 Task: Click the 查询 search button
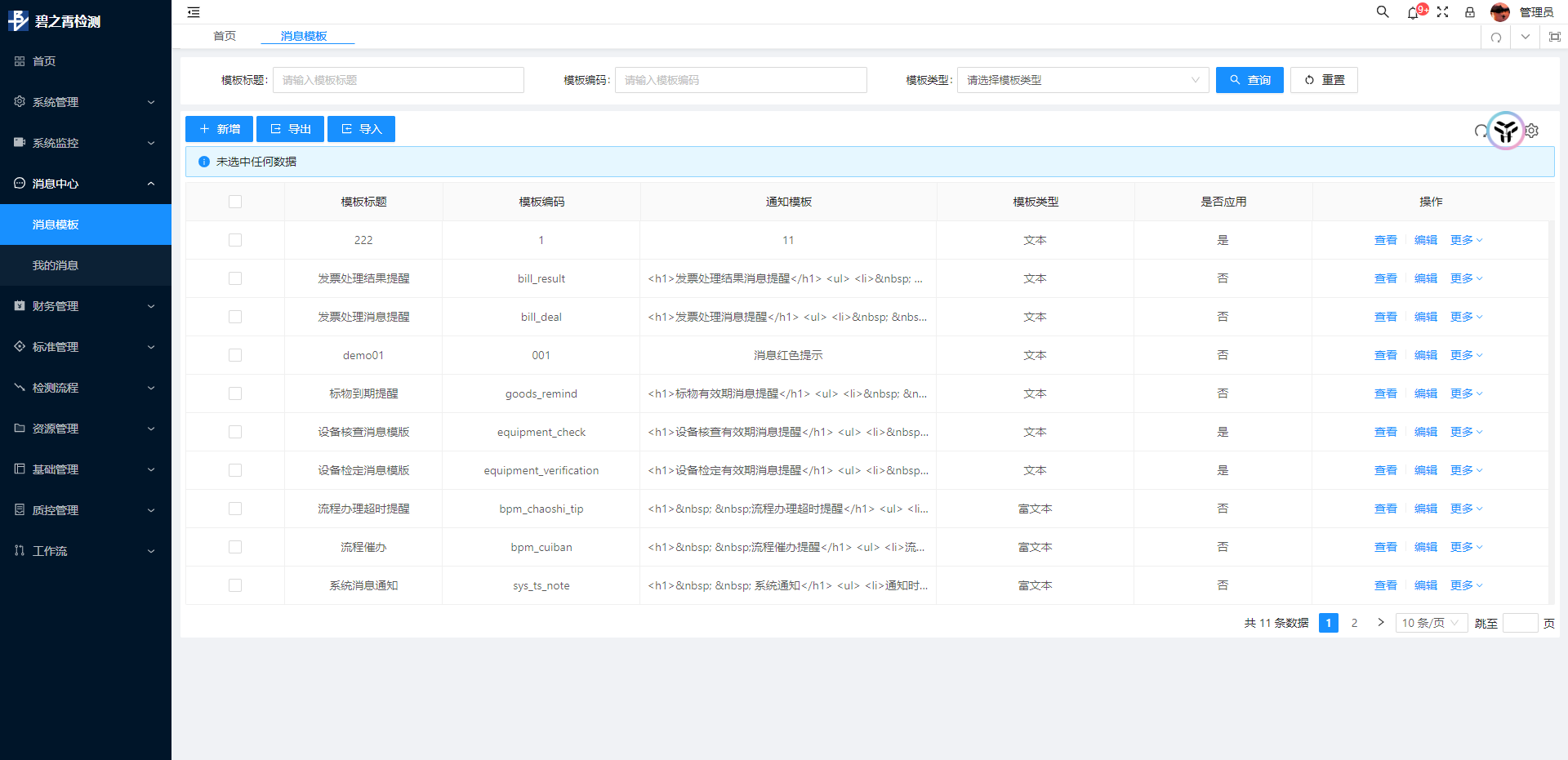pyautogui.click(x=1249, y=80)
